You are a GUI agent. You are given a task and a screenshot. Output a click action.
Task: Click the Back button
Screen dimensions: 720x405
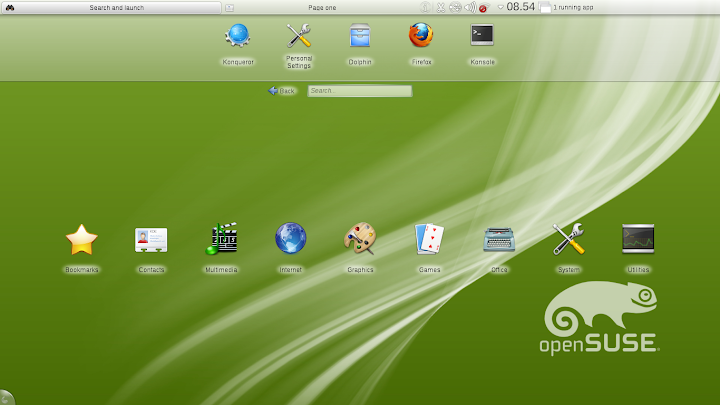point(281,91)
